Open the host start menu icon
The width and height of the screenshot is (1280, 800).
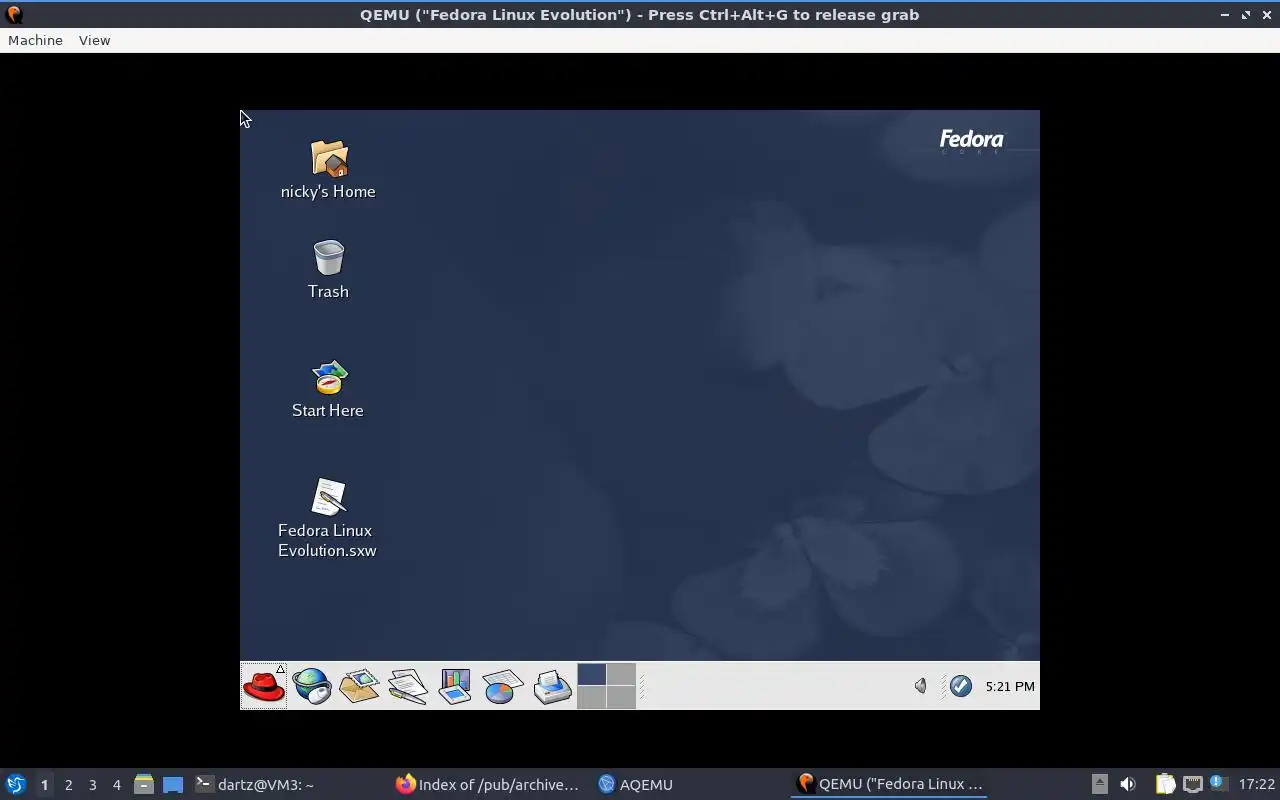pos(16,784)
